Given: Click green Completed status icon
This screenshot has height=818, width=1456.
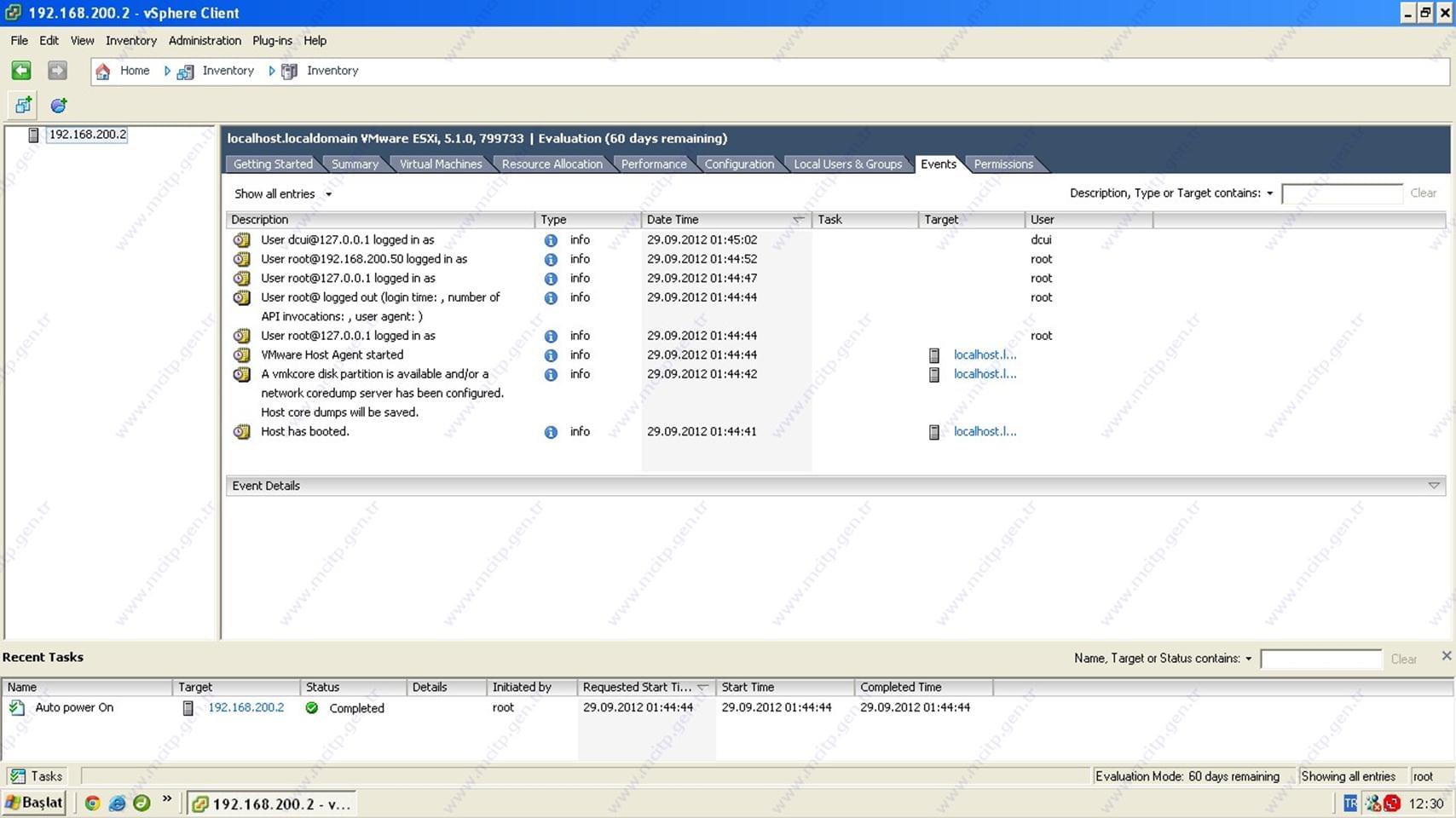Looking at the screenshot, I should click(x=312, y=708).
